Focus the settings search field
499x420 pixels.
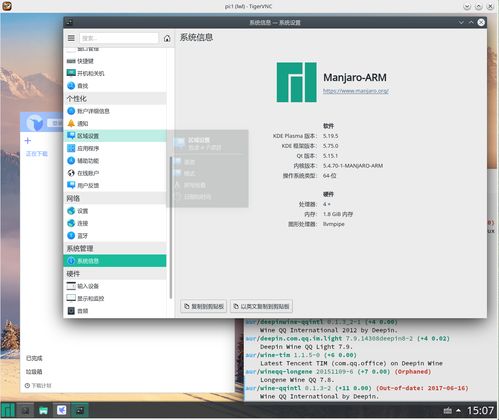[x=119, y=38]
